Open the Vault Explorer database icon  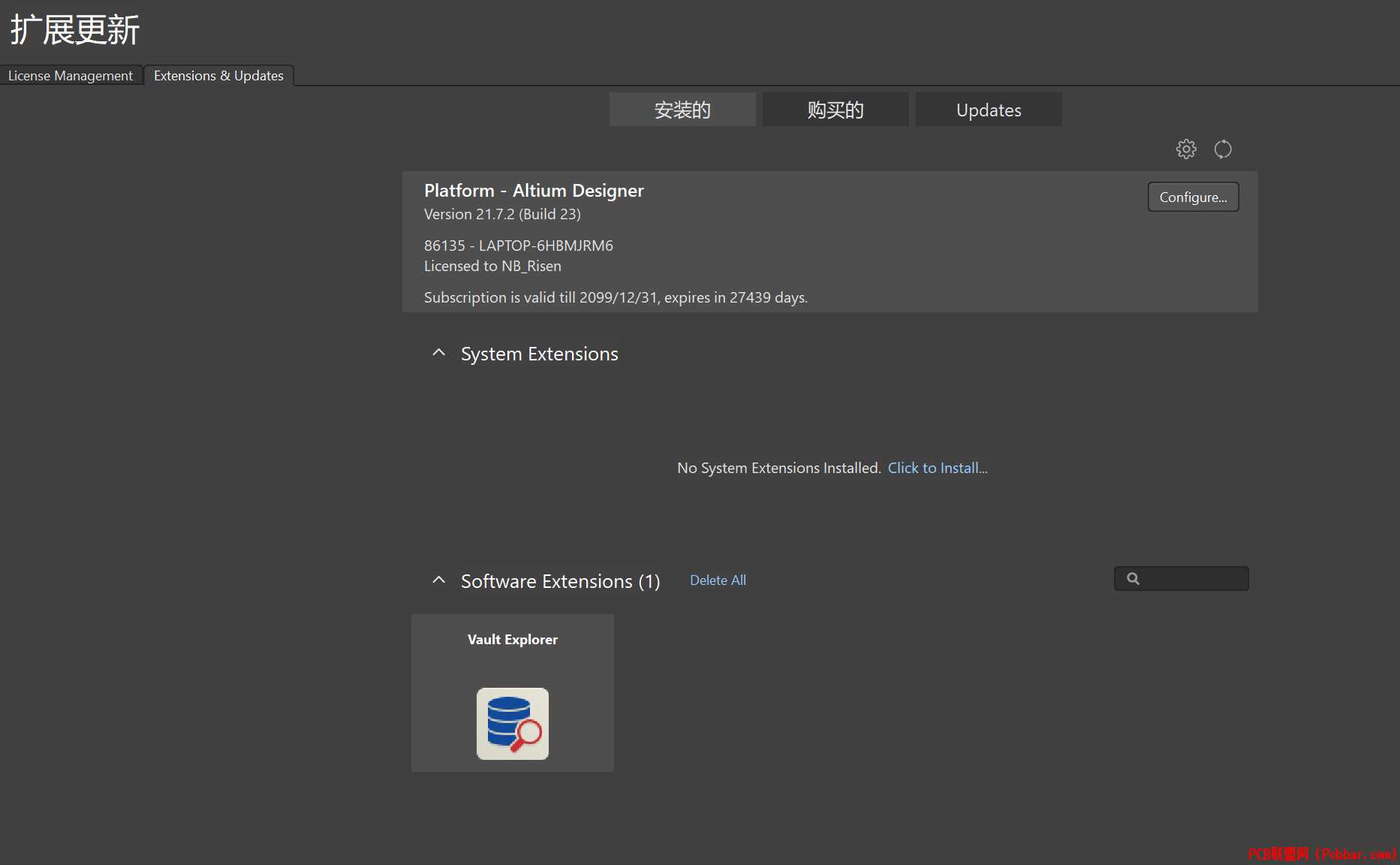[x=513, y=724]
